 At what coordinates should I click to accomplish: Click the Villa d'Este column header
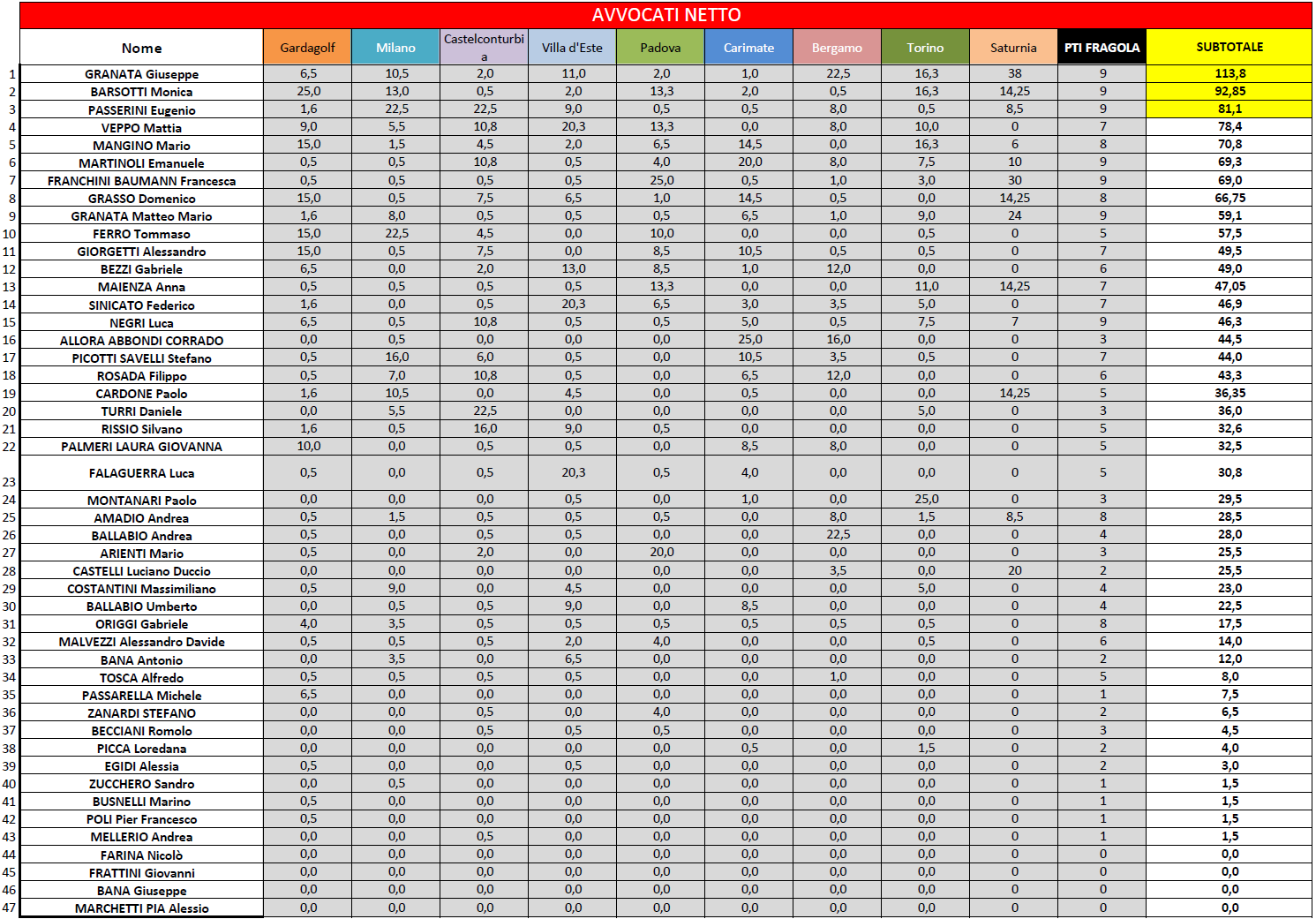click(x=572, y=48)
